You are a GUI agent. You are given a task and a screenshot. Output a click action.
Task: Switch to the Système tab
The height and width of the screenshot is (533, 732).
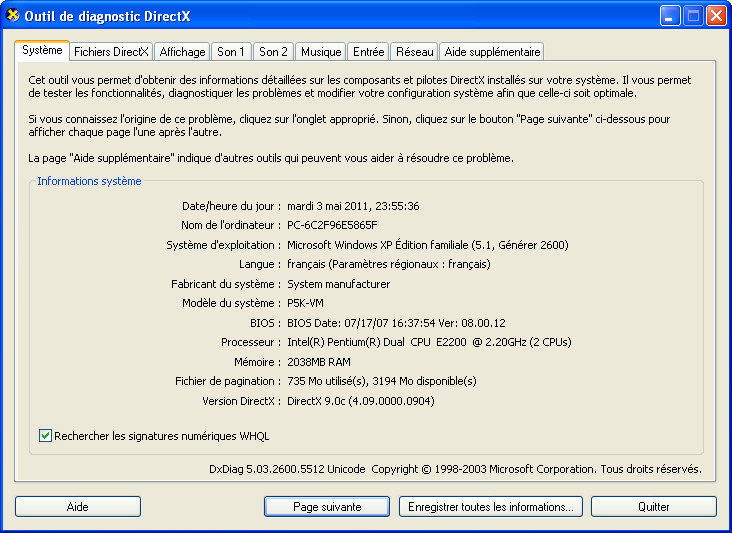[x=42, y=50]
